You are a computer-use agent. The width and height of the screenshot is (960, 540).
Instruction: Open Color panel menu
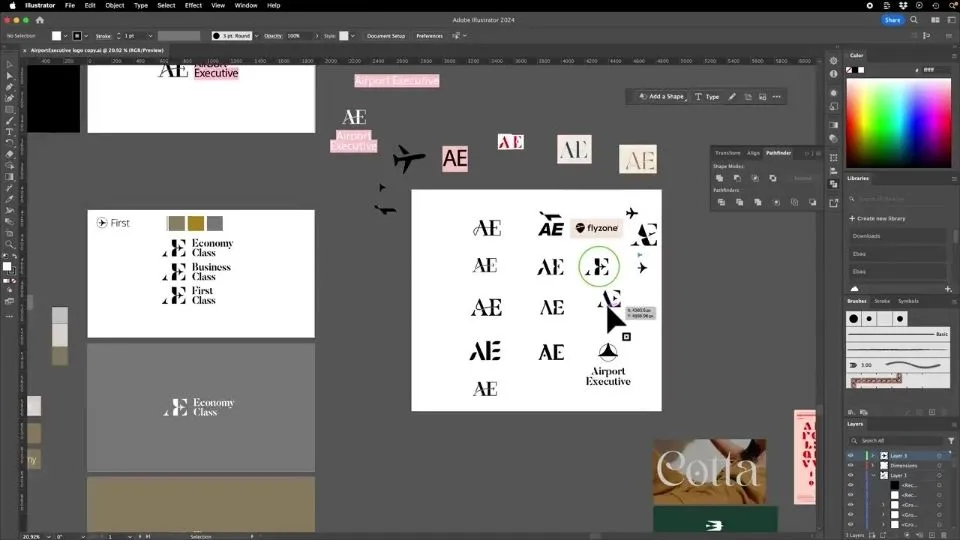(x=954, y=56)
